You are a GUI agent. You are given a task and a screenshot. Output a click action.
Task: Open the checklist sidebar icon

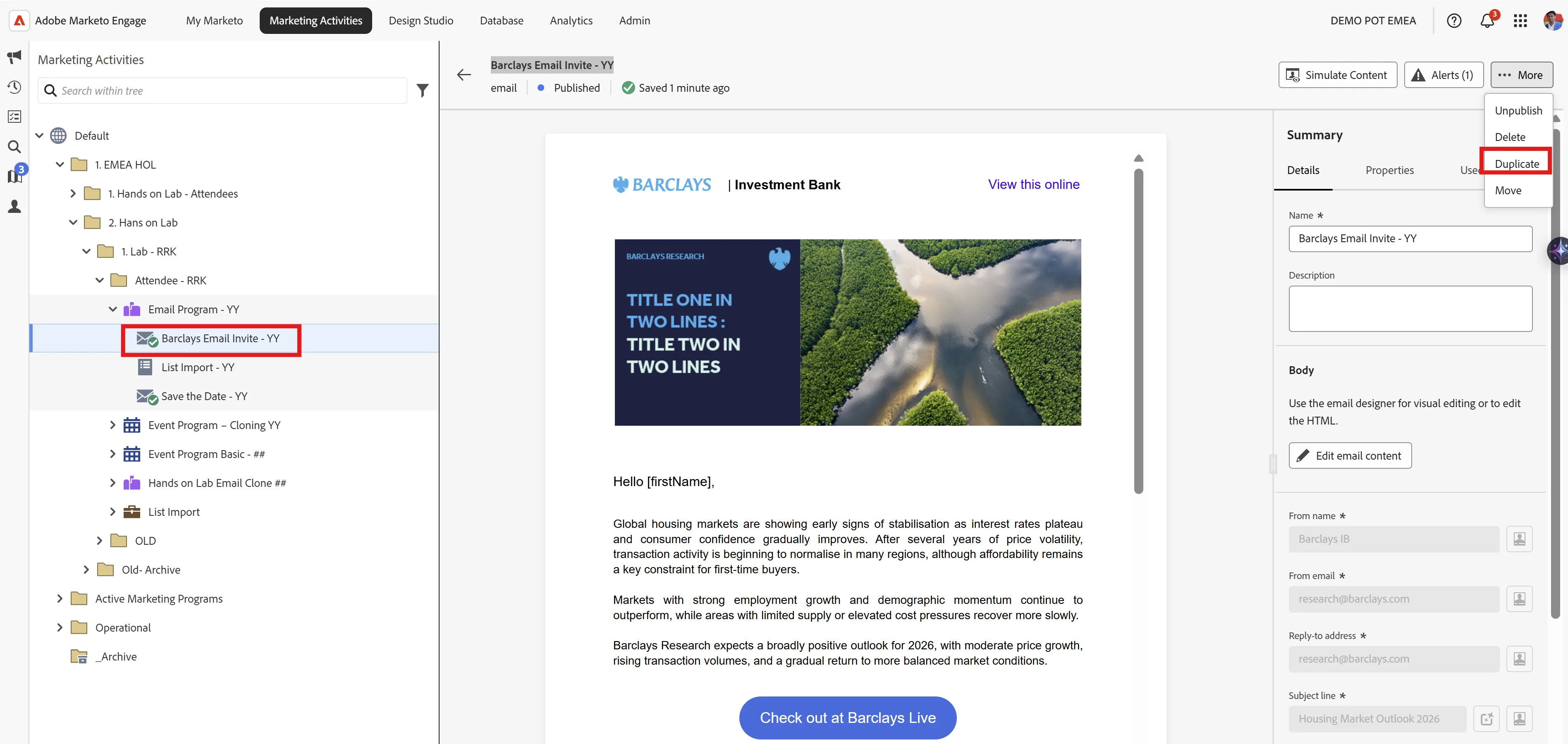pyautogui.click(x=14, y=117)
